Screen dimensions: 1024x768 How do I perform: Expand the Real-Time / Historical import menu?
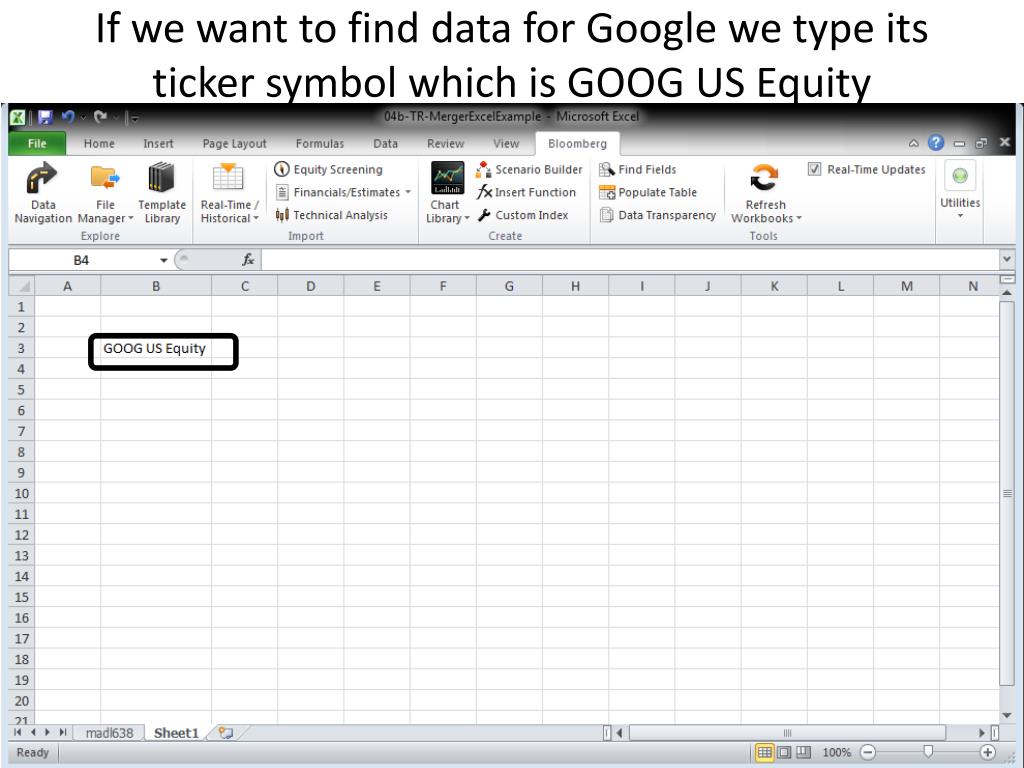pos(229,193)
